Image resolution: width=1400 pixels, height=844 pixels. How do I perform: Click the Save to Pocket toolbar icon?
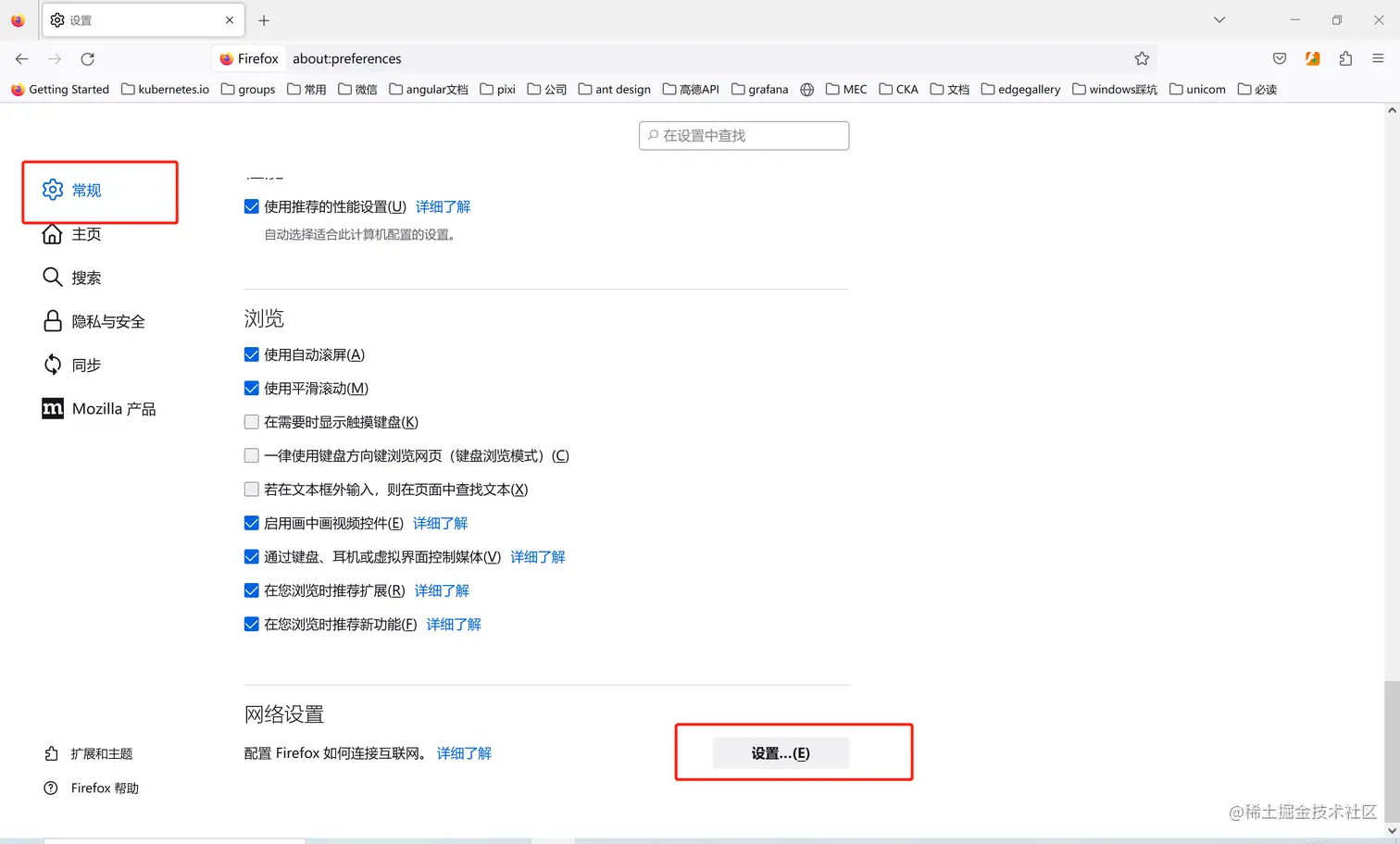[1279, 57]
